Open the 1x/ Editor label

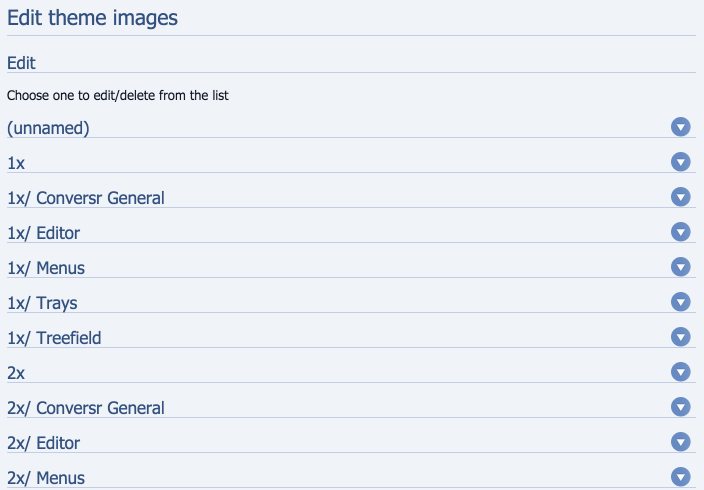(x=44, y=233)
